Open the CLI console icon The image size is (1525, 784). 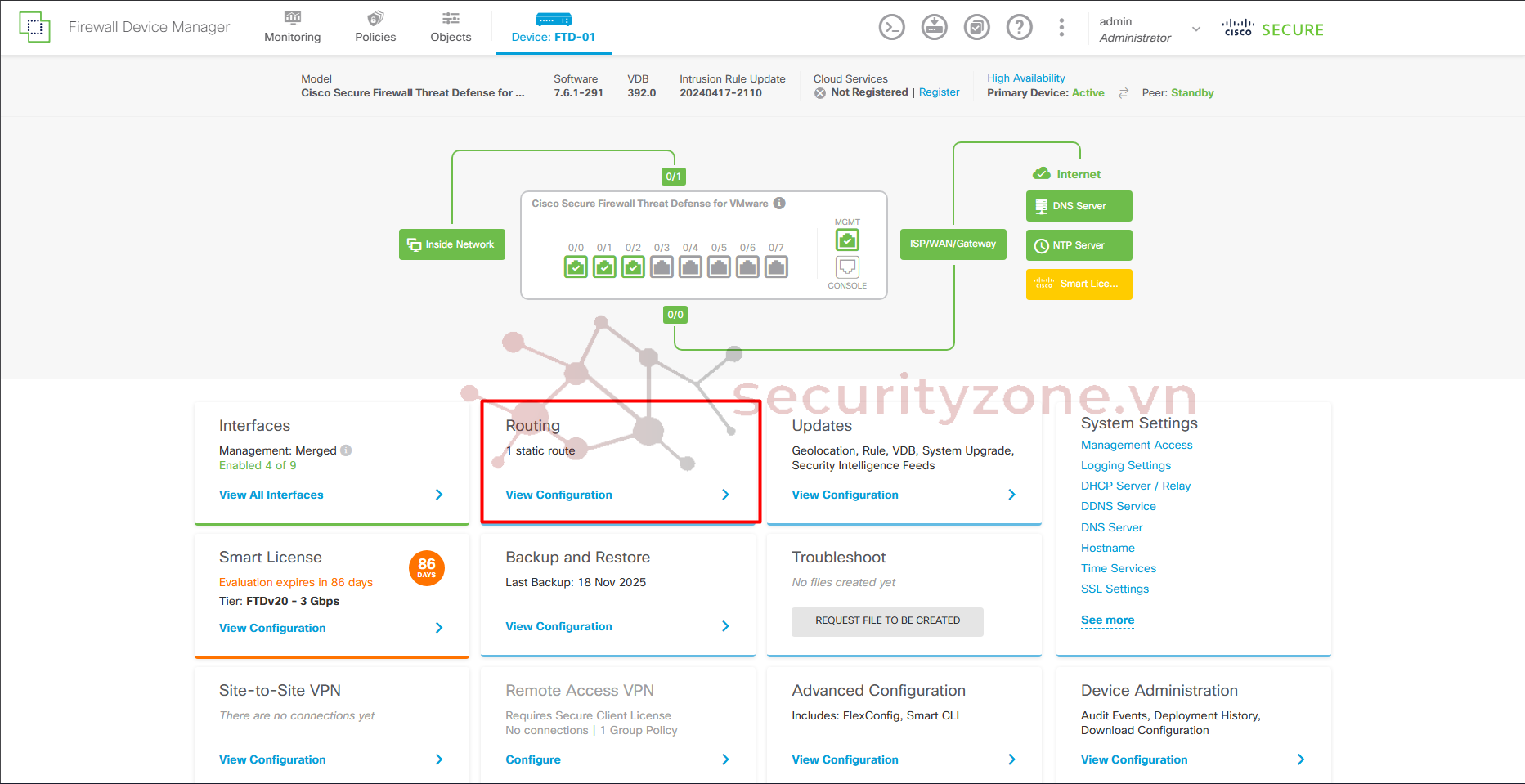(891, 28)
